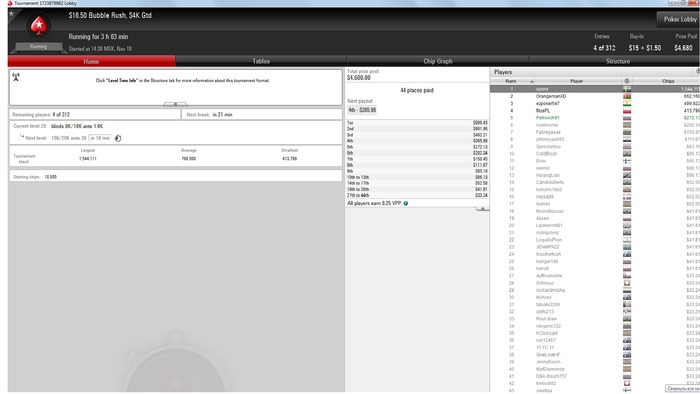Click the level timer stopwatch icon
This screenshot has width=700, height=394.
coord(118,138)
